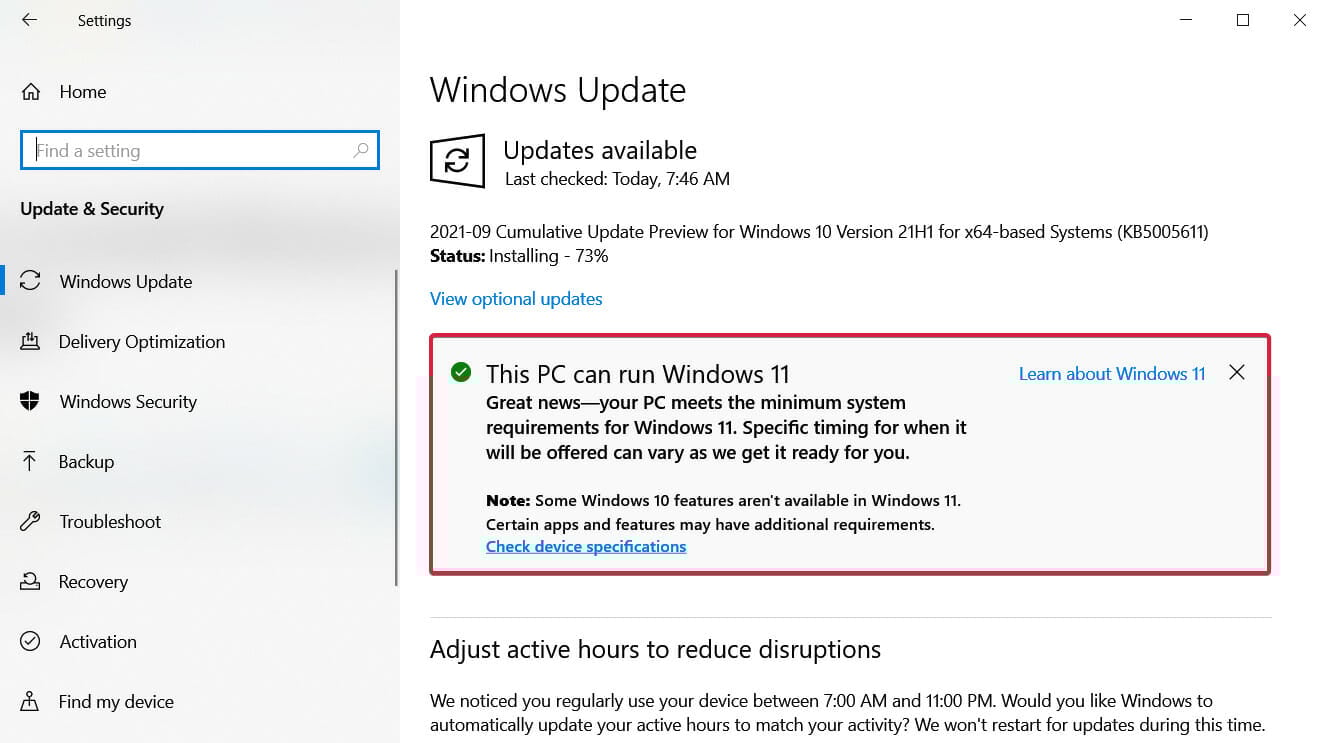Image resolution: width=1329 pixels, height=743 pixels.
Task: Click the Find my device person icon
Action: [30, 701]
